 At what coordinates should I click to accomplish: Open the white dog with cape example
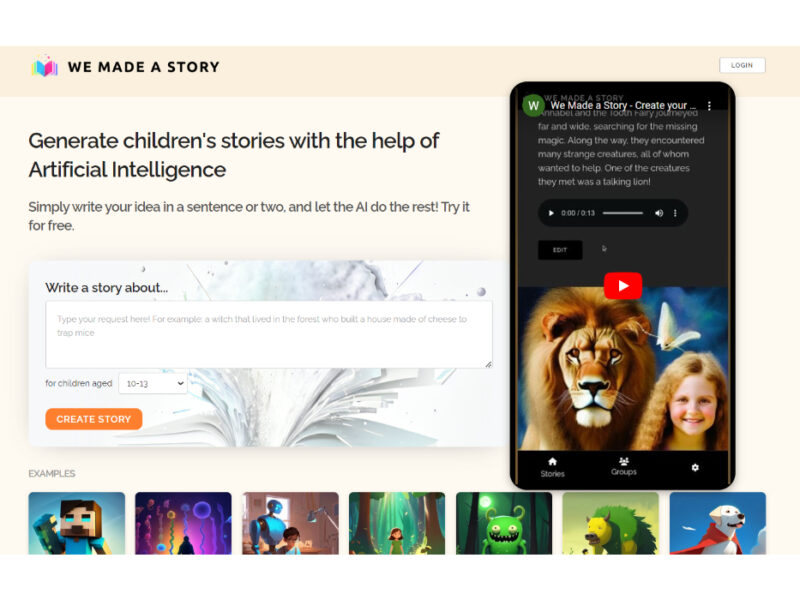tap(717, 523)
